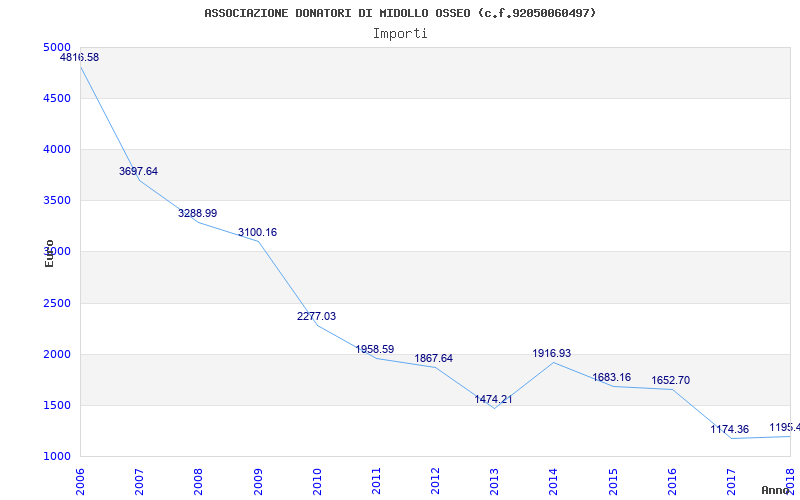Select the 1867.64 data label

point(434,359)
